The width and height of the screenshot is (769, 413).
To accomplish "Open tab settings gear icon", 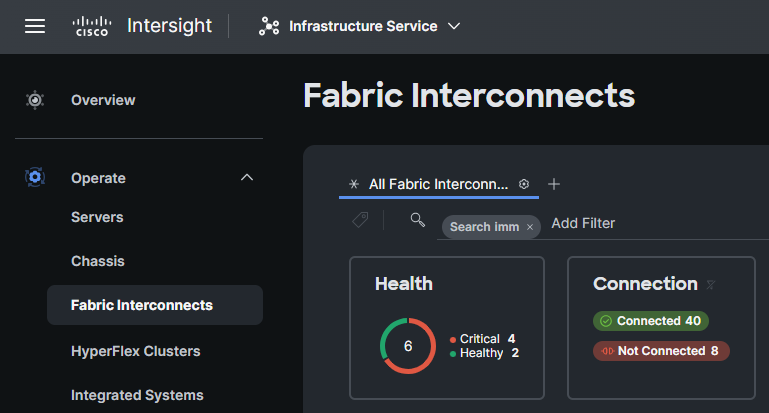I will tap(524, 184).
